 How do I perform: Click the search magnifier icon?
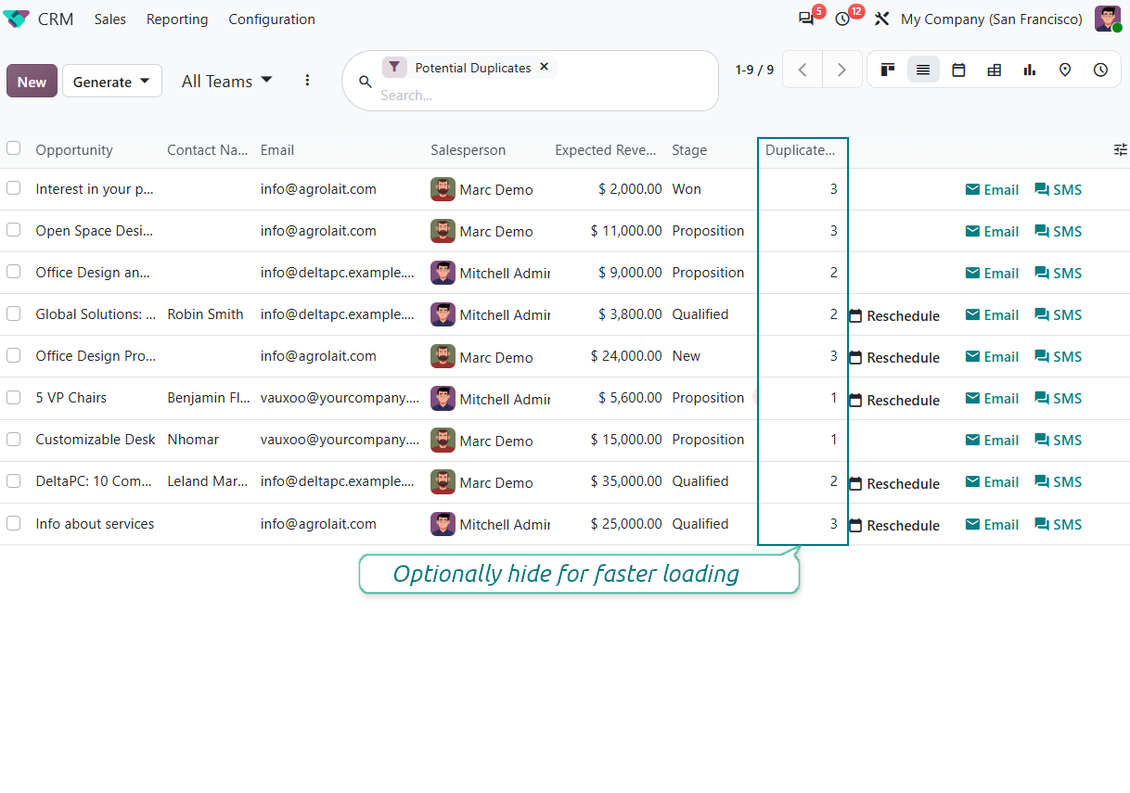pos(365,81)
